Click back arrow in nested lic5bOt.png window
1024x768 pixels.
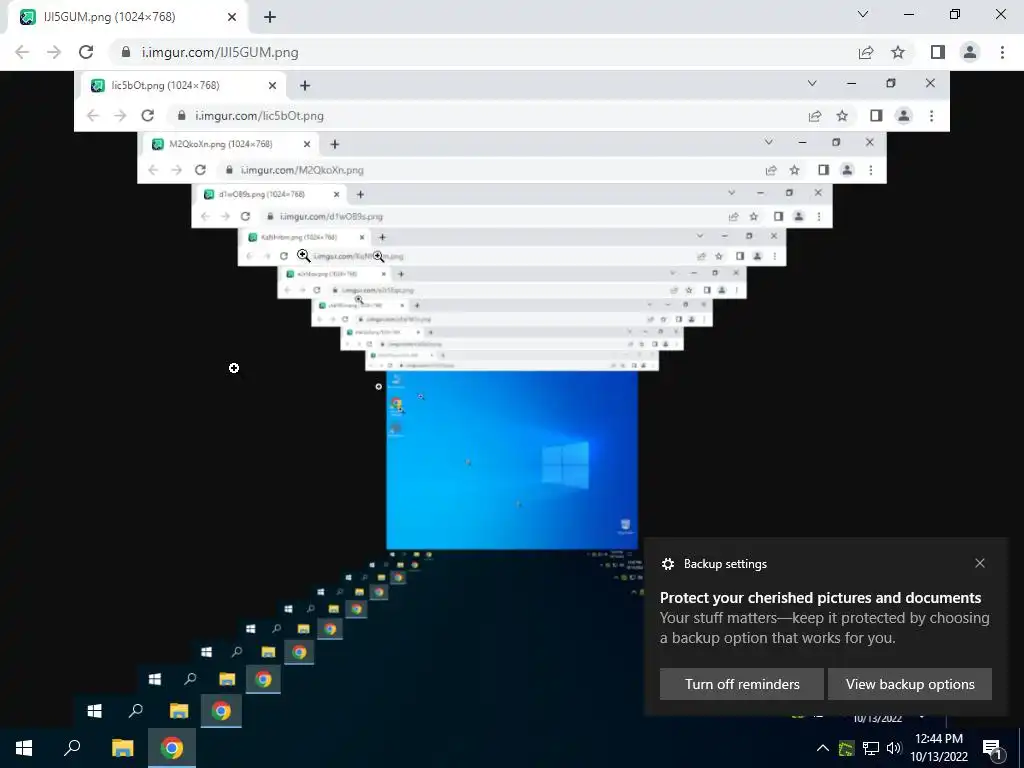click(x=93, y=116)
